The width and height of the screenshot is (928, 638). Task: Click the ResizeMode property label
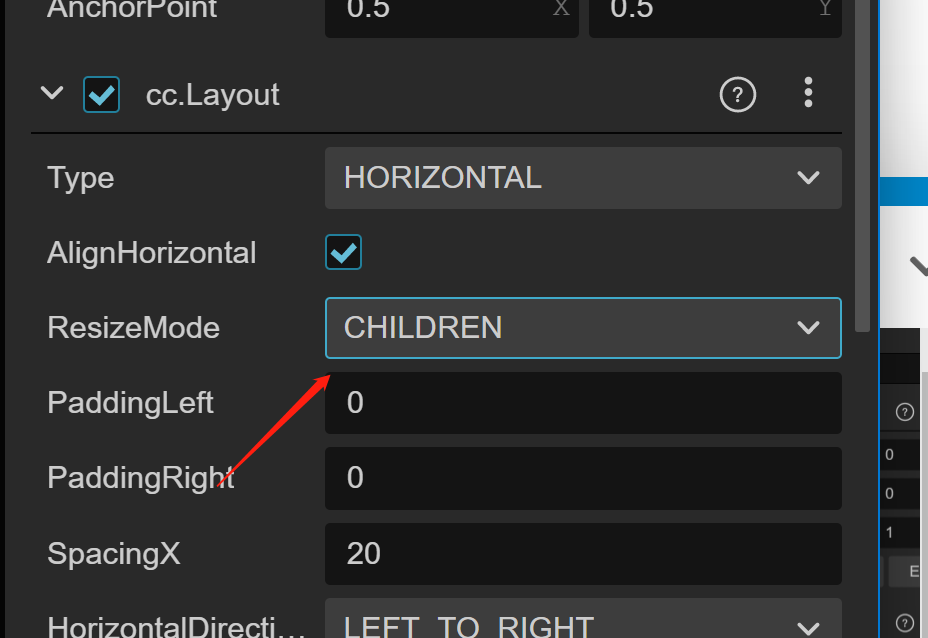(133, 328)
